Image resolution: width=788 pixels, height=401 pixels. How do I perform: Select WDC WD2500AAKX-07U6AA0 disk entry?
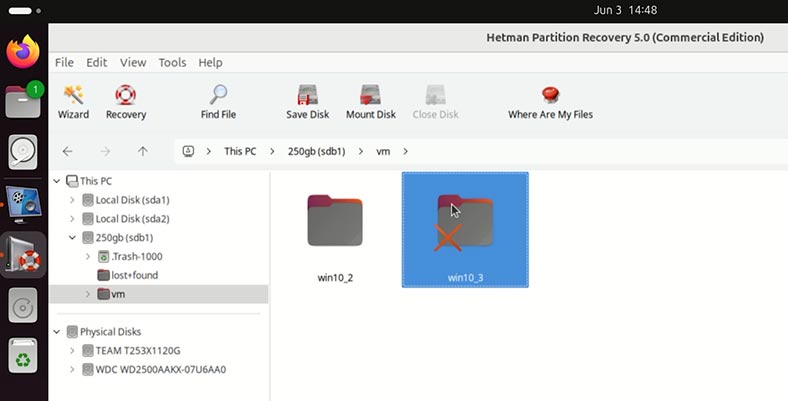(x=154, y=369)
